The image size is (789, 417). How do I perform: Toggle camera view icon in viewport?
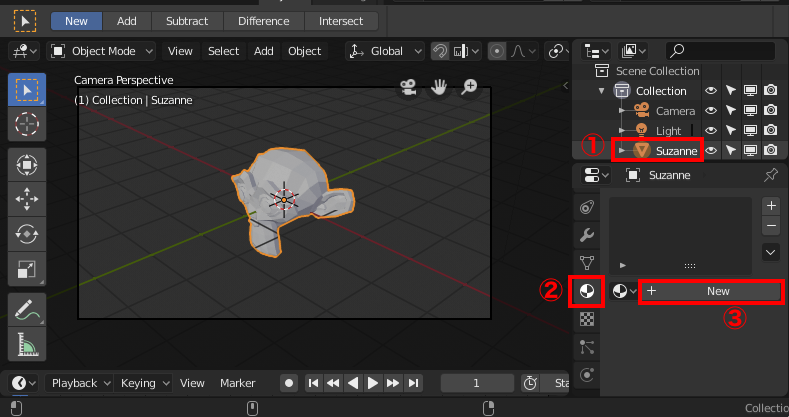coord(408,88)
